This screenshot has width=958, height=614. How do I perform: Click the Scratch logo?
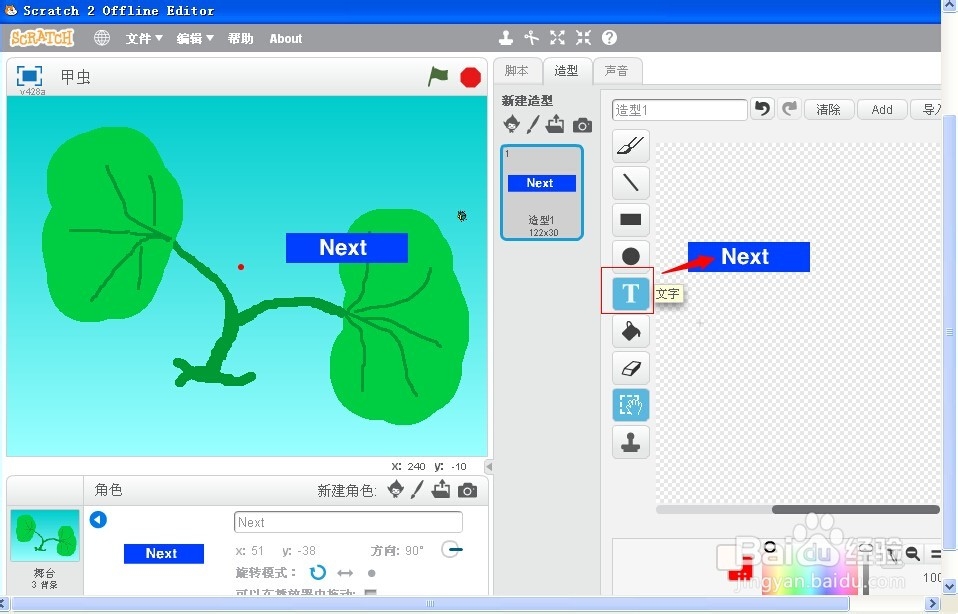point(42,38)
